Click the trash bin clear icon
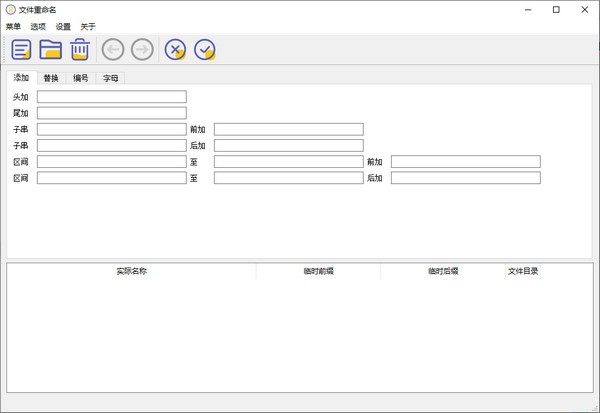 (80, 50)
